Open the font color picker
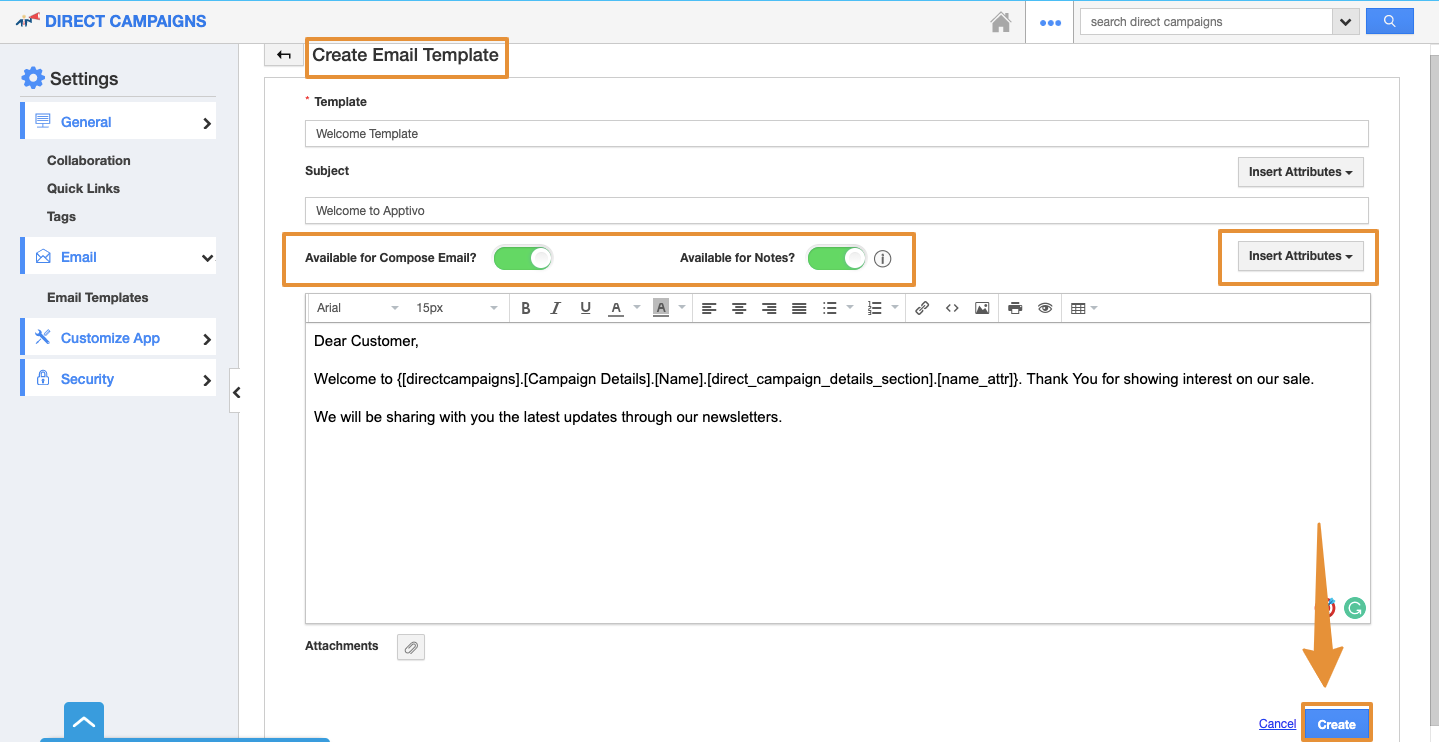1439x742 pixels. (x=616, y=307)
